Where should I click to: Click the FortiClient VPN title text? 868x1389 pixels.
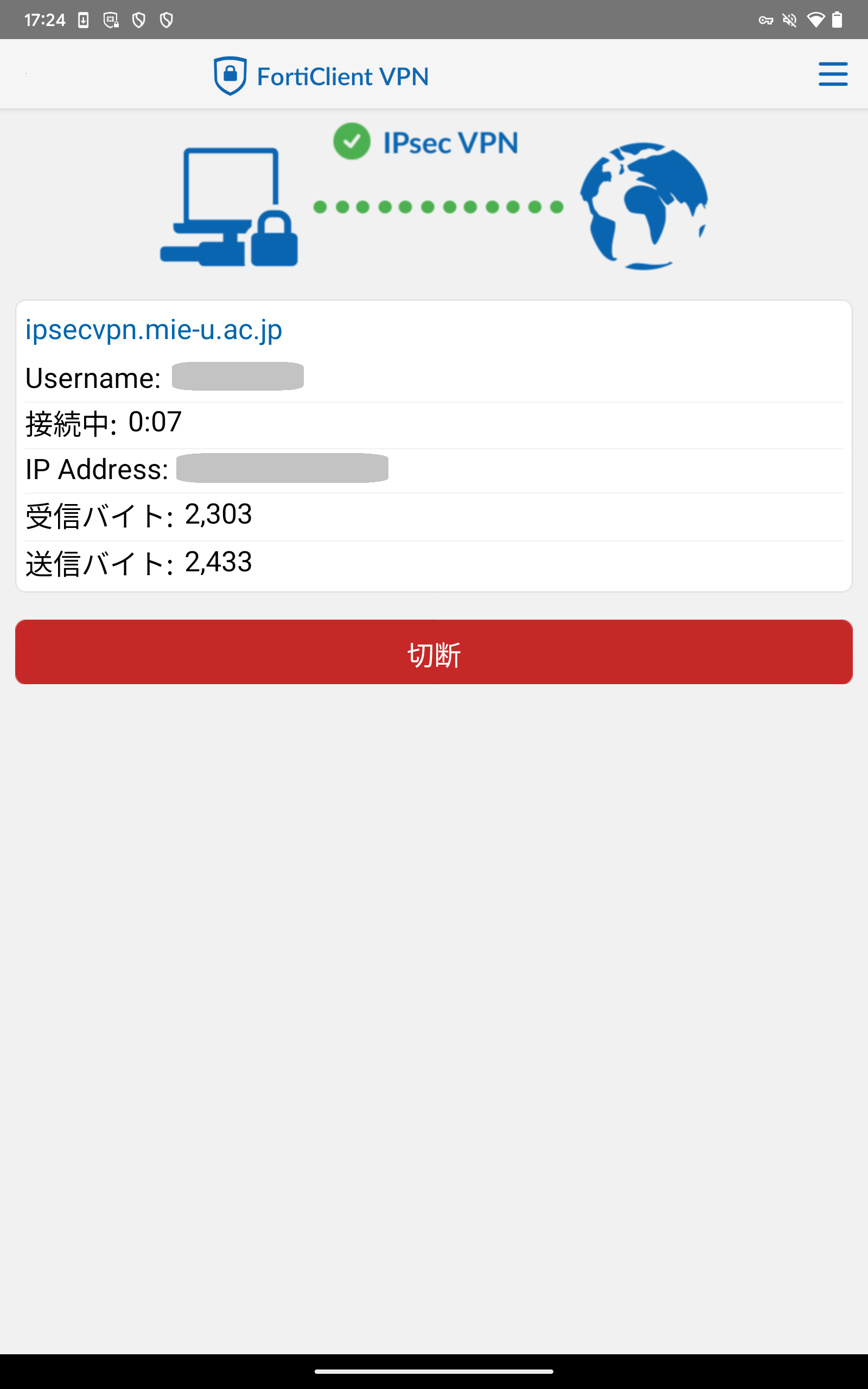click(x=343, y=77)
